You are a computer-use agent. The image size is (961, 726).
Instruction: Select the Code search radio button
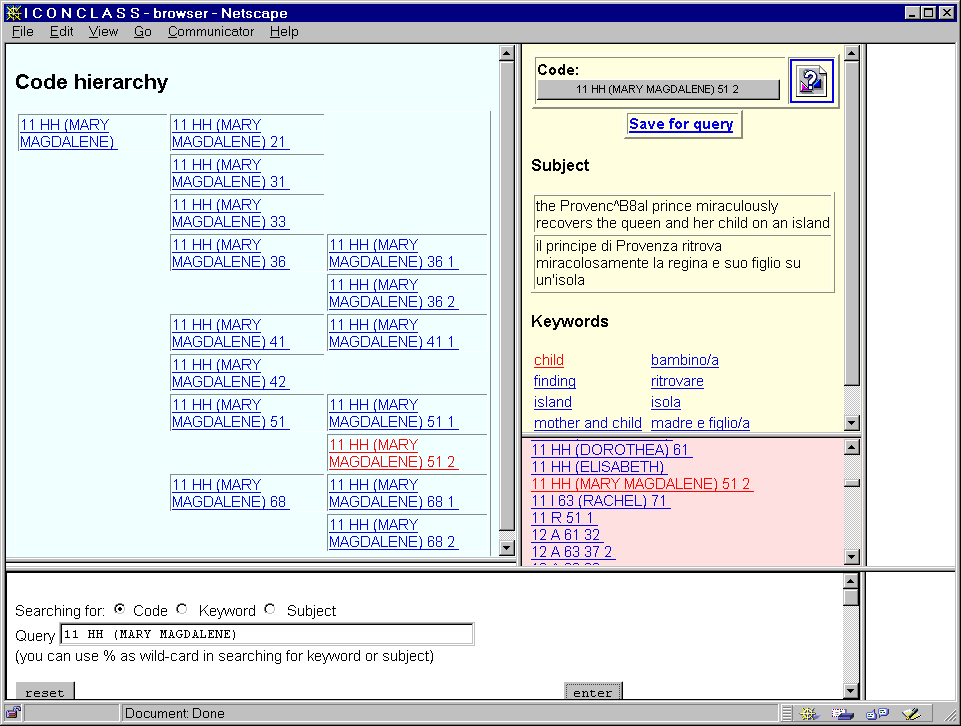120,609
